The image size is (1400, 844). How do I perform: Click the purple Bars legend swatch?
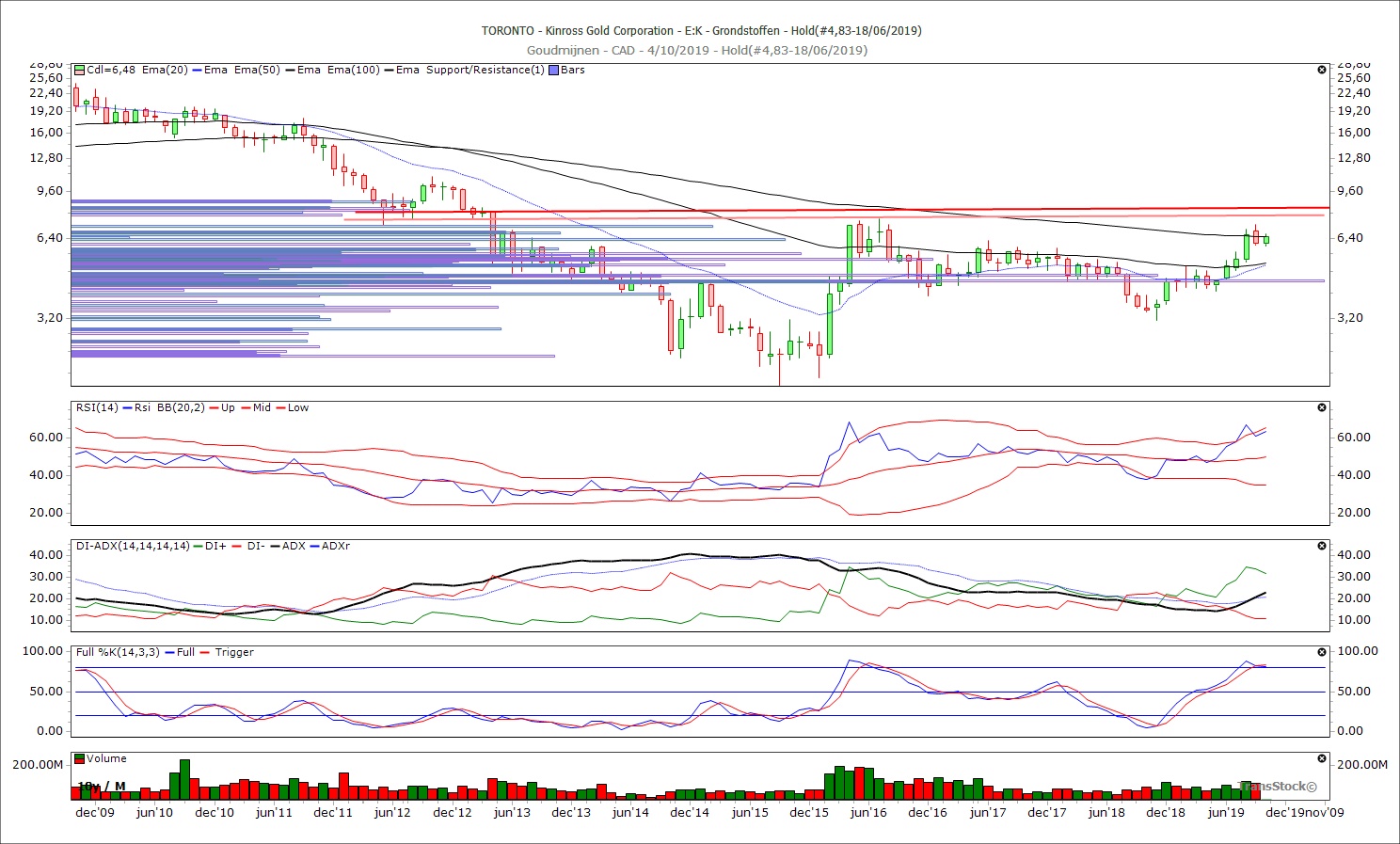(x=553, y=70)
